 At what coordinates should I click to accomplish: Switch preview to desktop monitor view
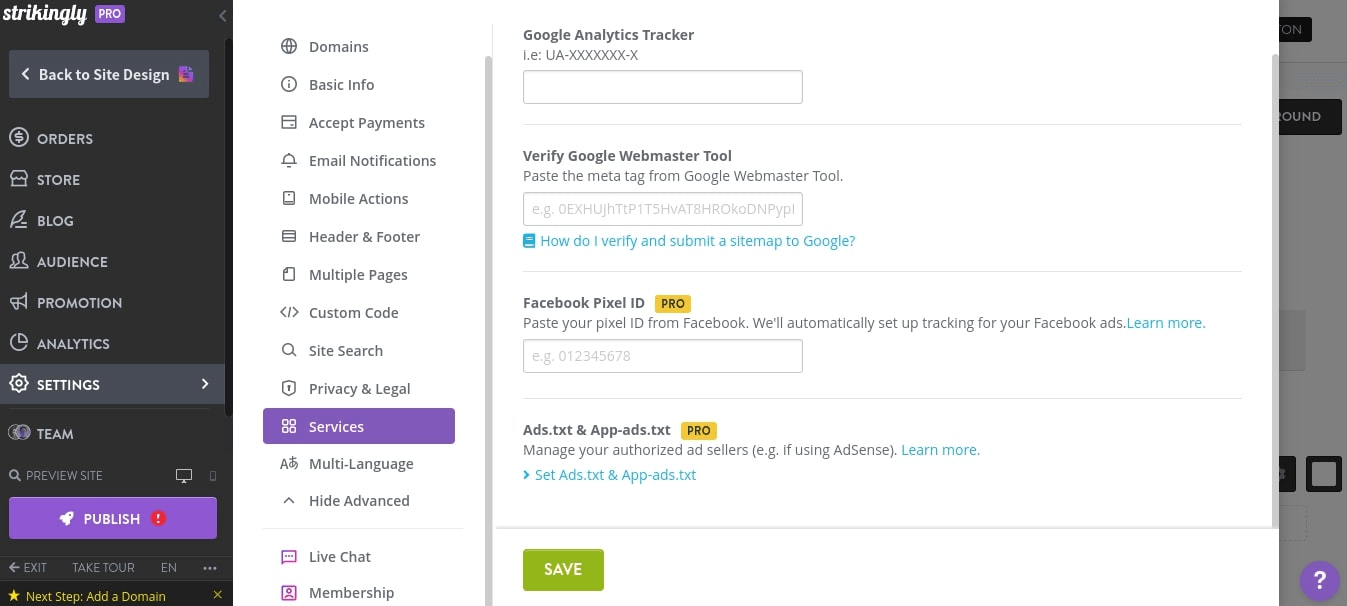coord(184,475)
